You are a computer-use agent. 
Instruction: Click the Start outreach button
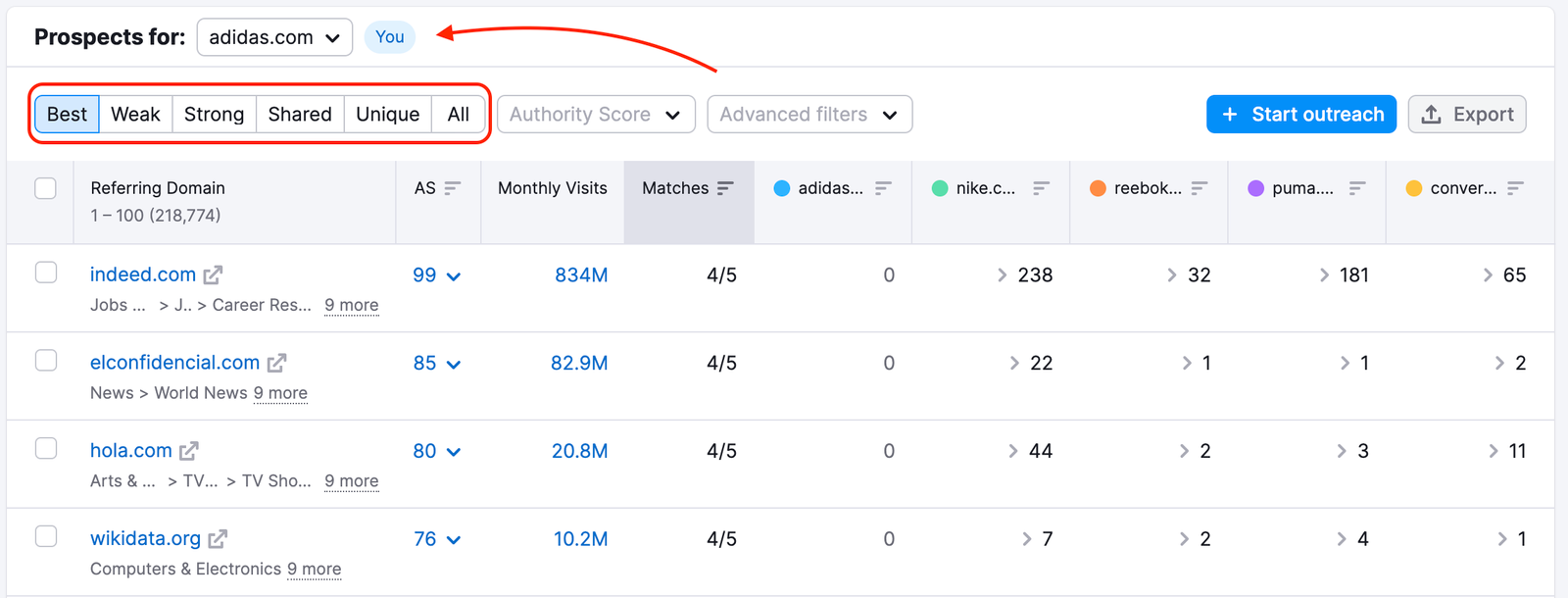(1301, 115)
